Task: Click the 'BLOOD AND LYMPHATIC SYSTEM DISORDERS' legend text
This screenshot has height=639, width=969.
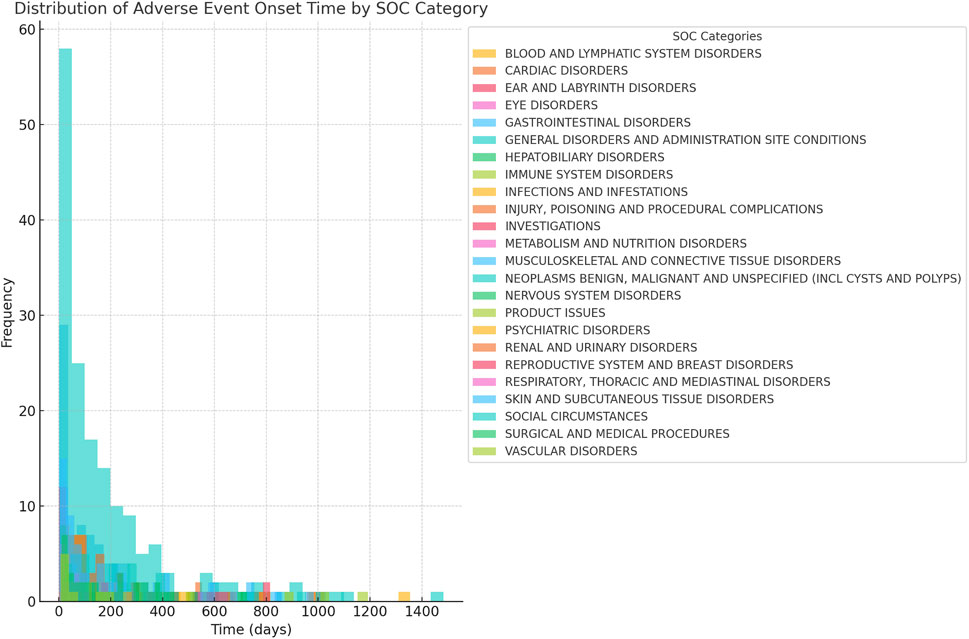Action: (x=633, y=54)
